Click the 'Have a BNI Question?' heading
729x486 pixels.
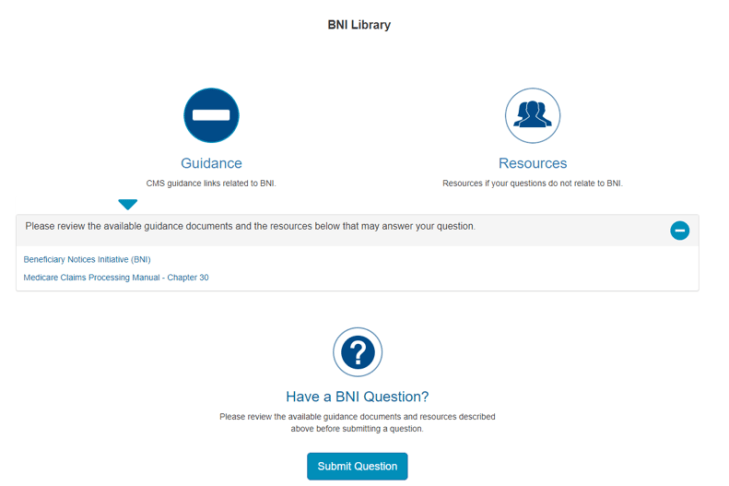click(357, 396)
